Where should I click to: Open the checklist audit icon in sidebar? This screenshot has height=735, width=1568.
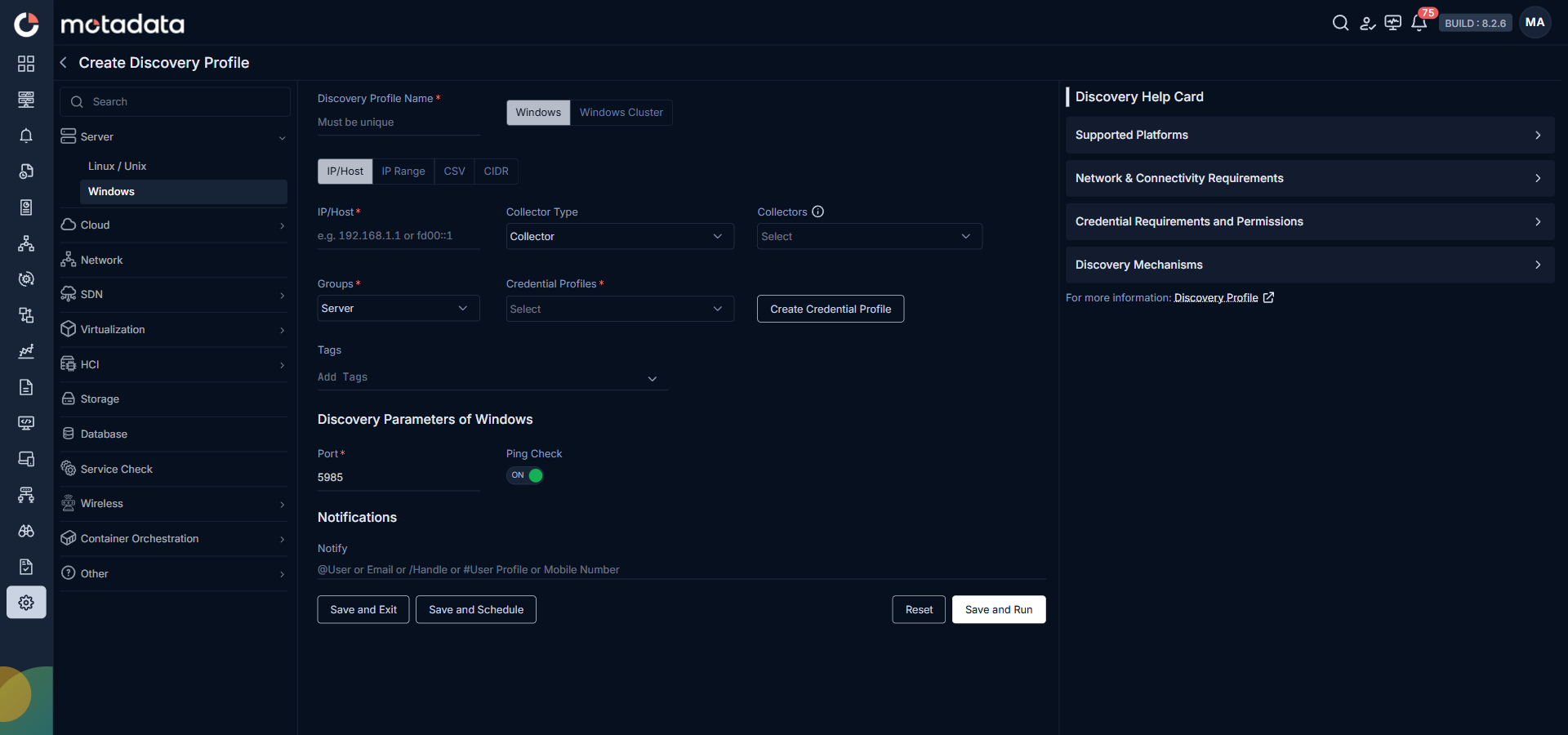(26, 567)
